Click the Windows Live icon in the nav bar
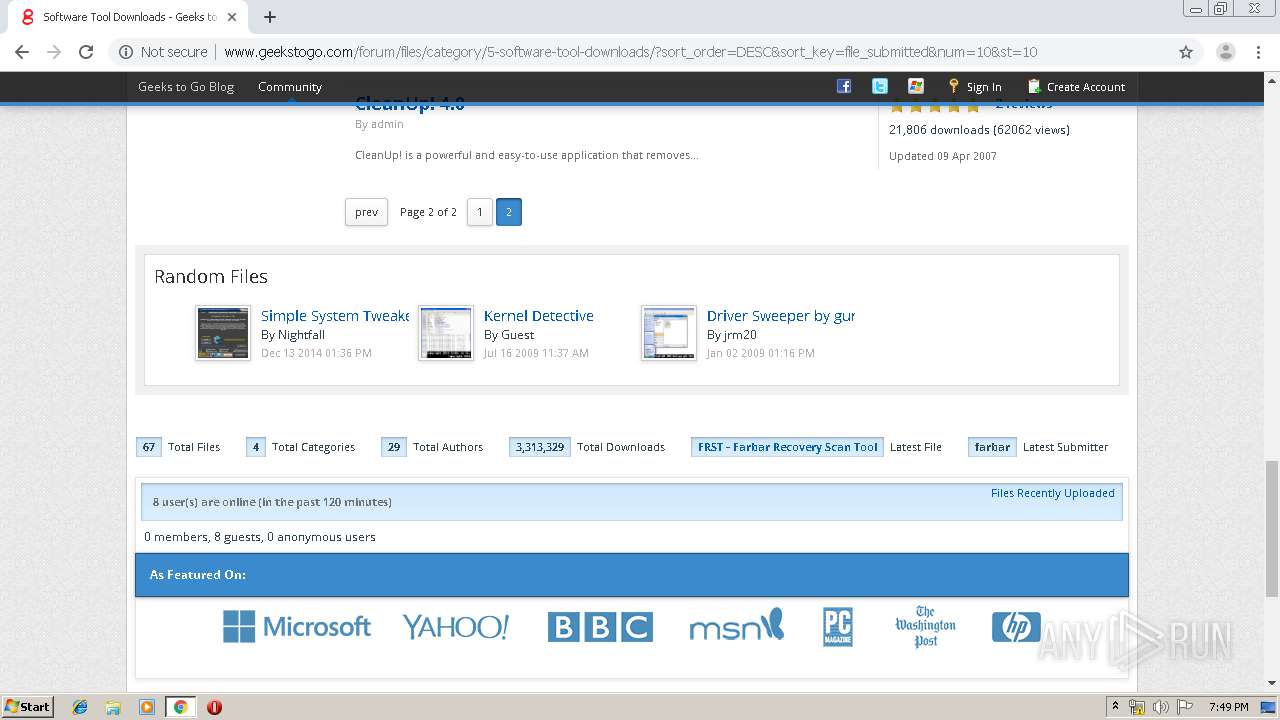The width and height of the screenshot is (1280, 720). click(x=916, y=86)
